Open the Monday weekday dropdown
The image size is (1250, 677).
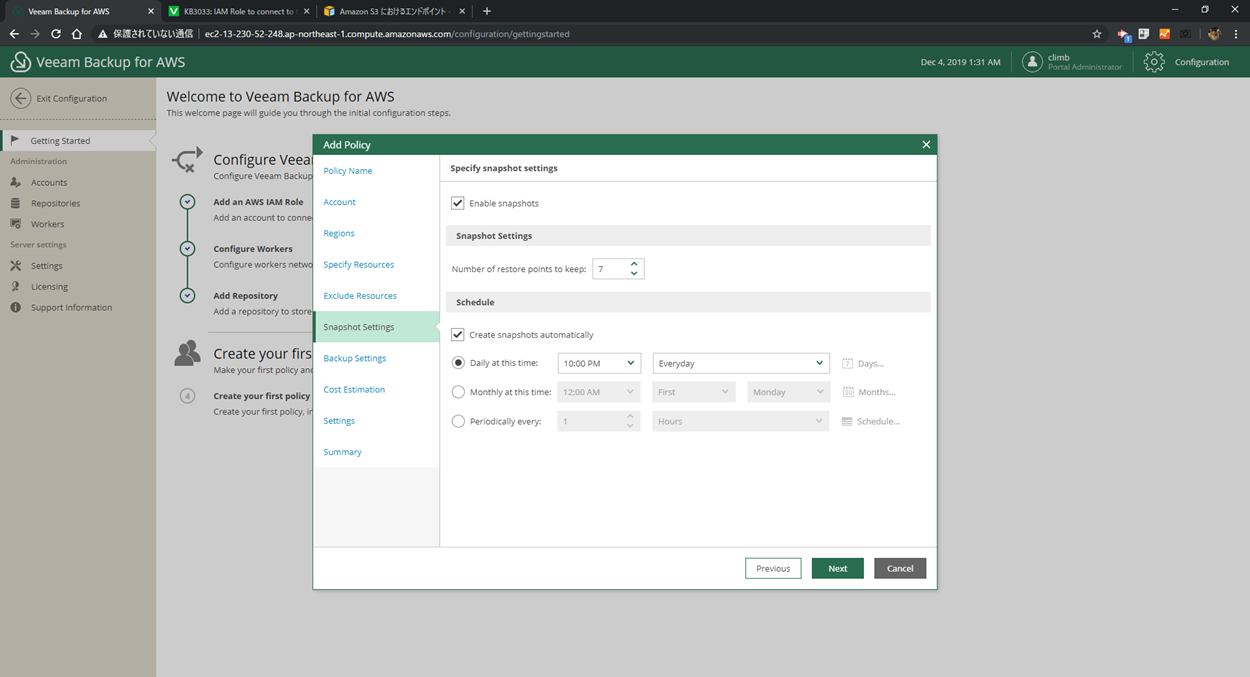(x=788, y=392)
